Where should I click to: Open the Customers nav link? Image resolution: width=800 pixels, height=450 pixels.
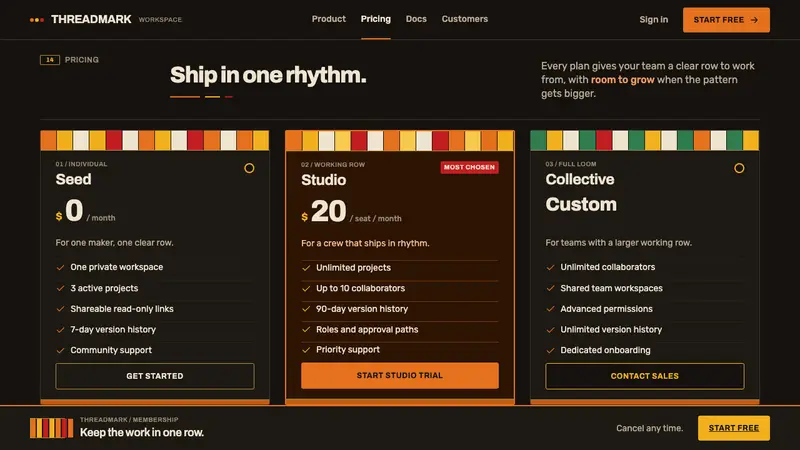(465, 19)
